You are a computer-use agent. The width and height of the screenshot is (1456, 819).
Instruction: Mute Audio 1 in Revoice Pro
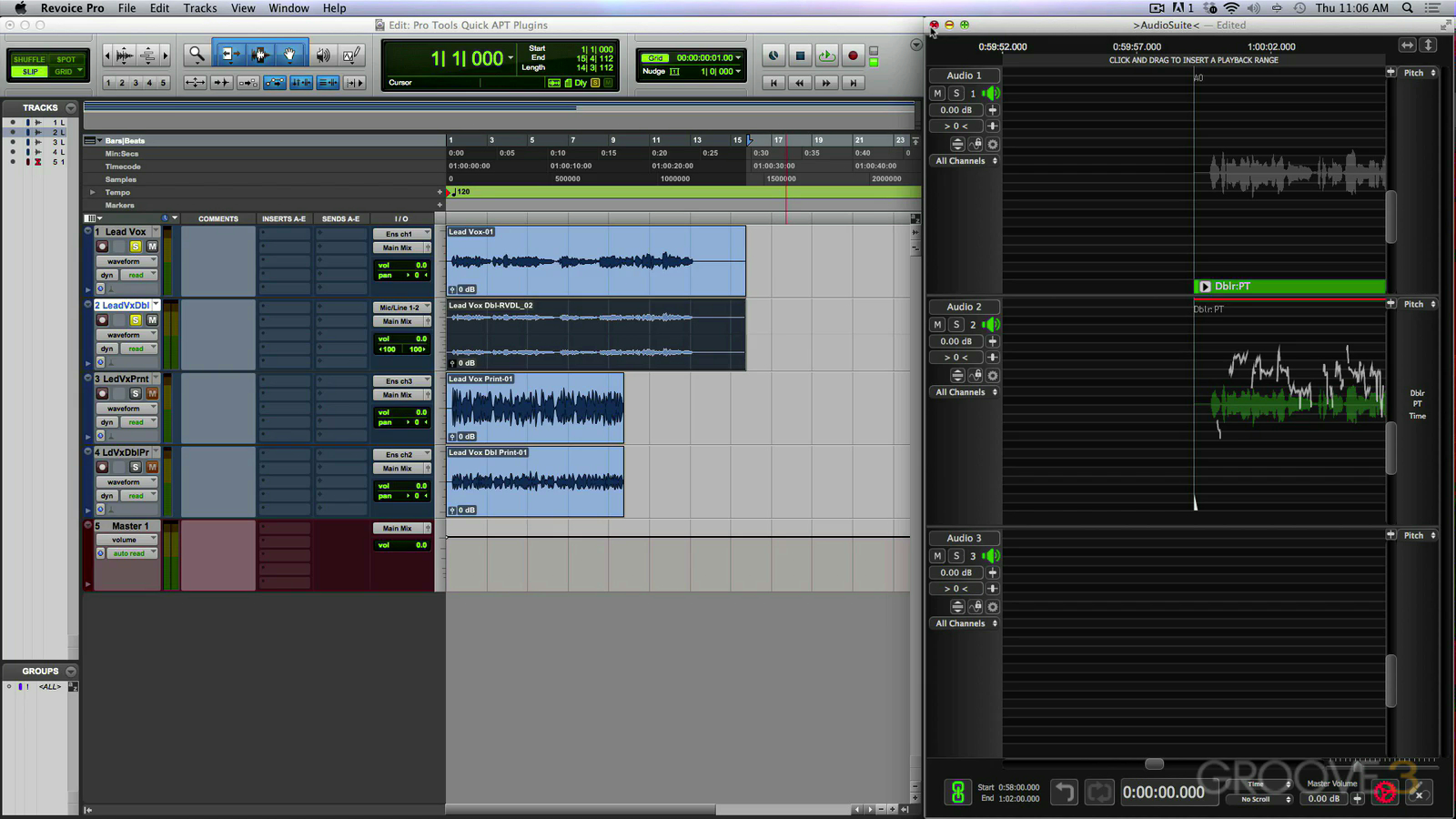(937, 94)
